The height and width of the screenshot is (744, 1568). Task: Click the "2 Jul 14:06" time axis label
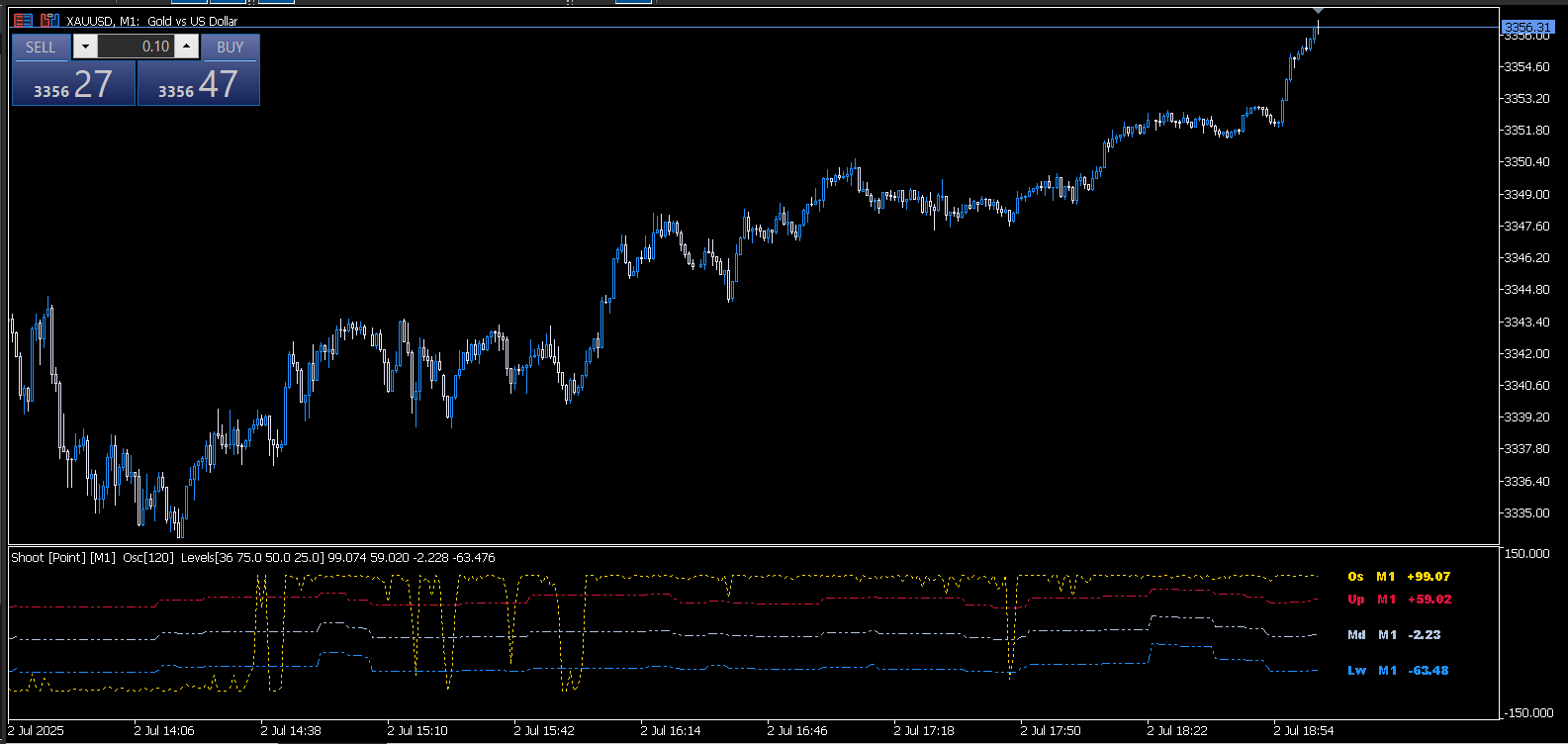click(x=164, y=731)
